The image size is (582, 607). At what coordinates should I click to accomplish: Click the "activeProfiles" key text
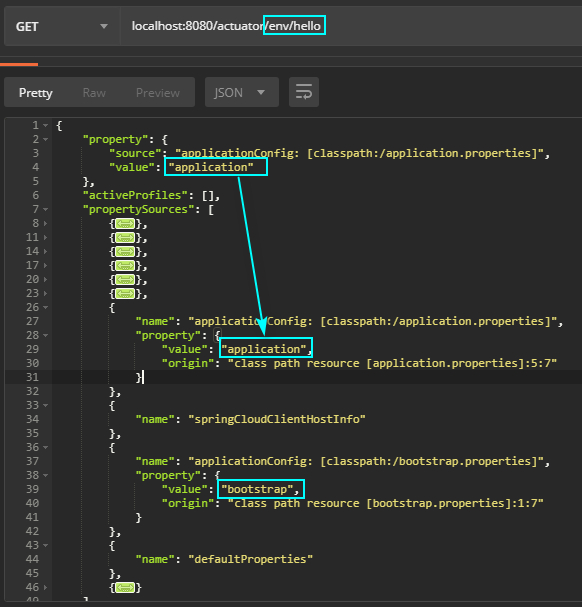coord(135,195)
